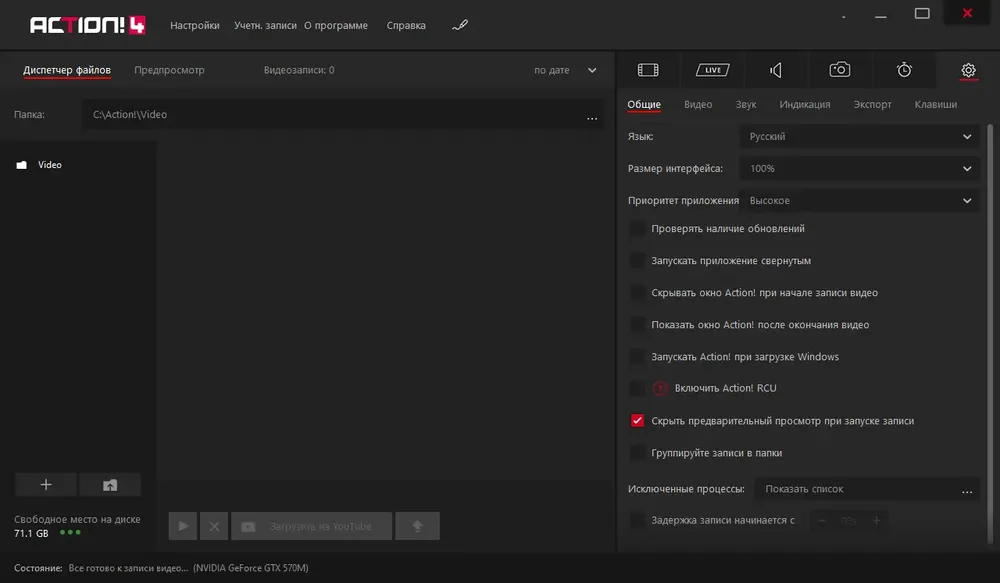Screen dimensions: 1000x583
Task: Click status text Все готово к записи видео
Action: tap(128, 568)
